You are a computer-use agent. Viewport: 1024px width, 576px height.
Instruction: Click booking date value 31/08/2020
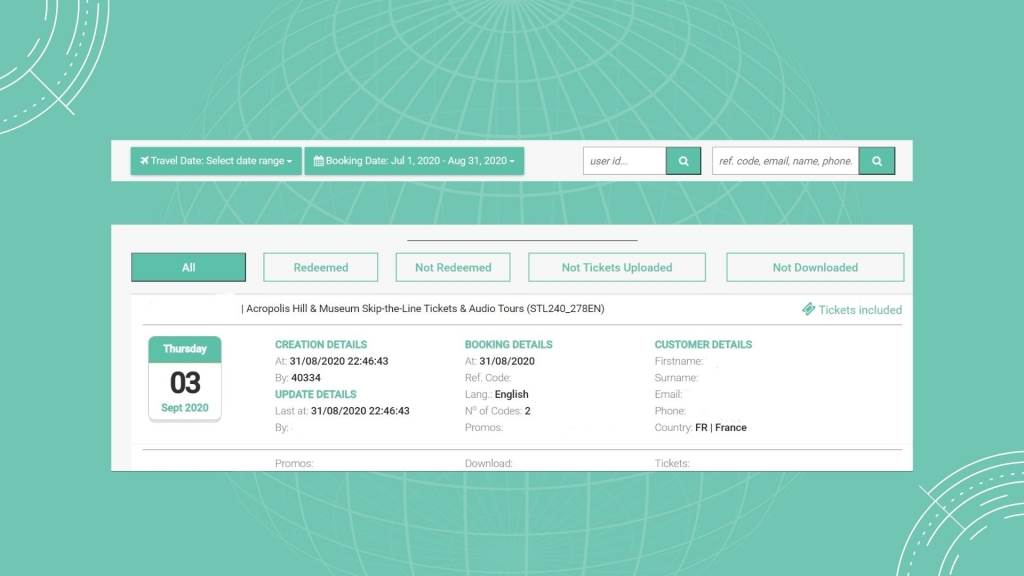click(507, 361)
